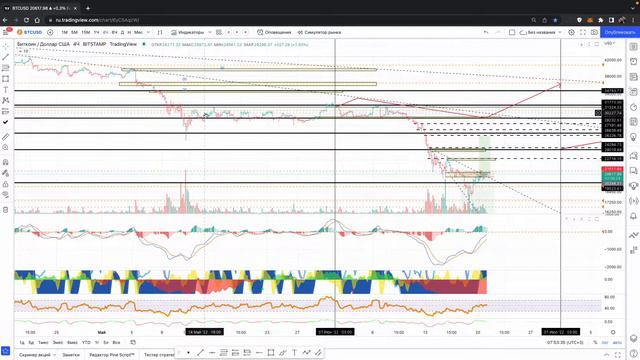The height and width of the screenshot is (360, 640).
Task: Open the notifications bell panel
Action: [x=633, y=216]
